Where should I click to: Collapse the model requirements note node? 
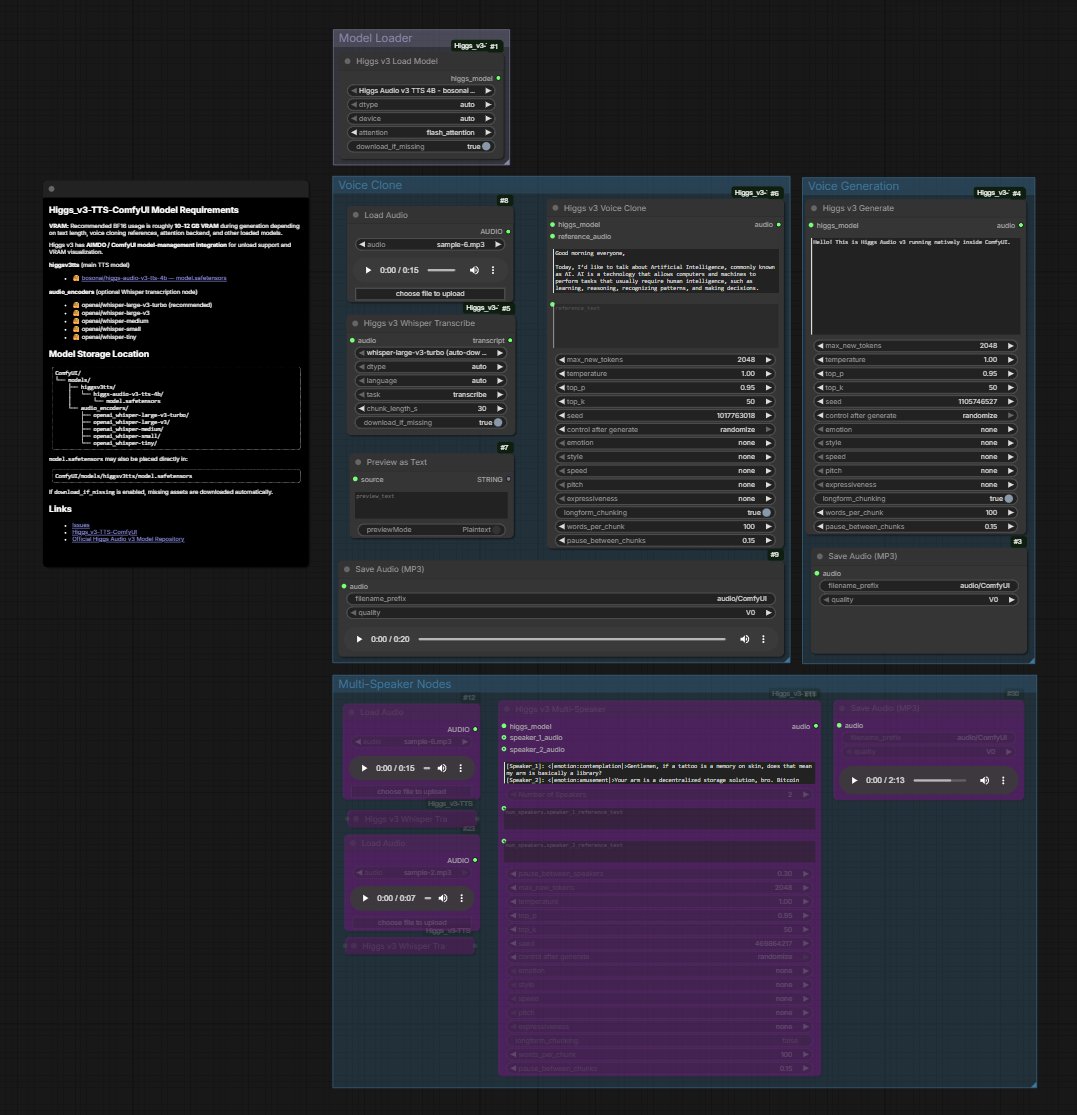pyautogui.click(x=51, y=189)
